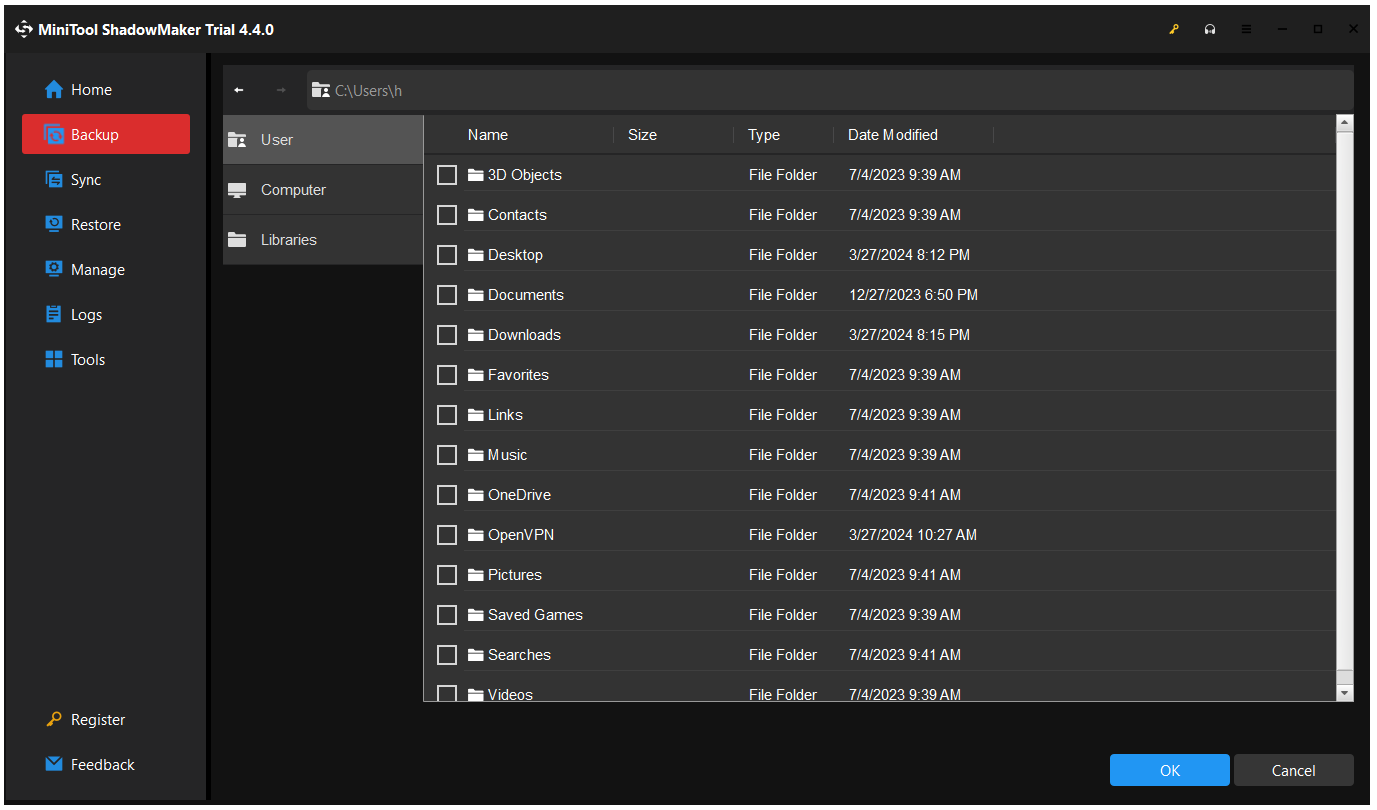Click the back navigation arrow

click(x=239, y=90)
